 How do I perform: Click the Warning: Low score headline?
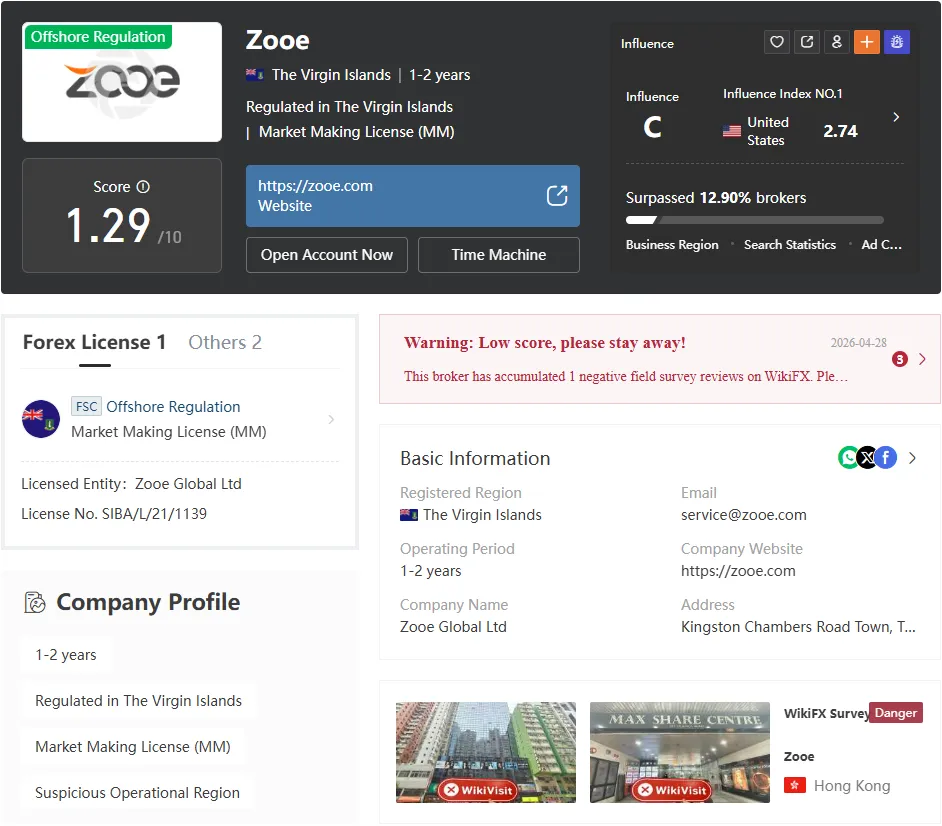[x=544, y=342]
